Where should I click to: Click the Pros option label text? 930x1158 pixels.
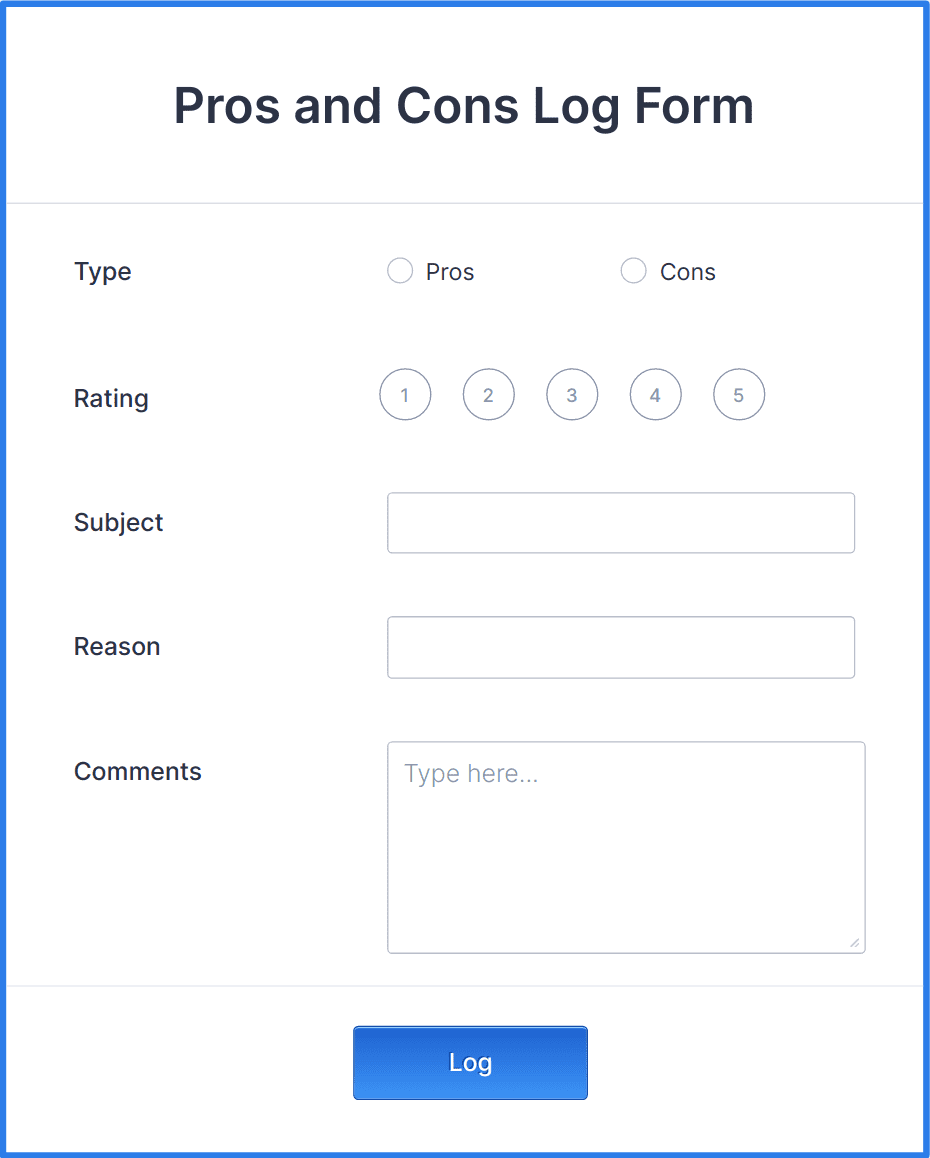pyautogui.click(x=448, y=271)
